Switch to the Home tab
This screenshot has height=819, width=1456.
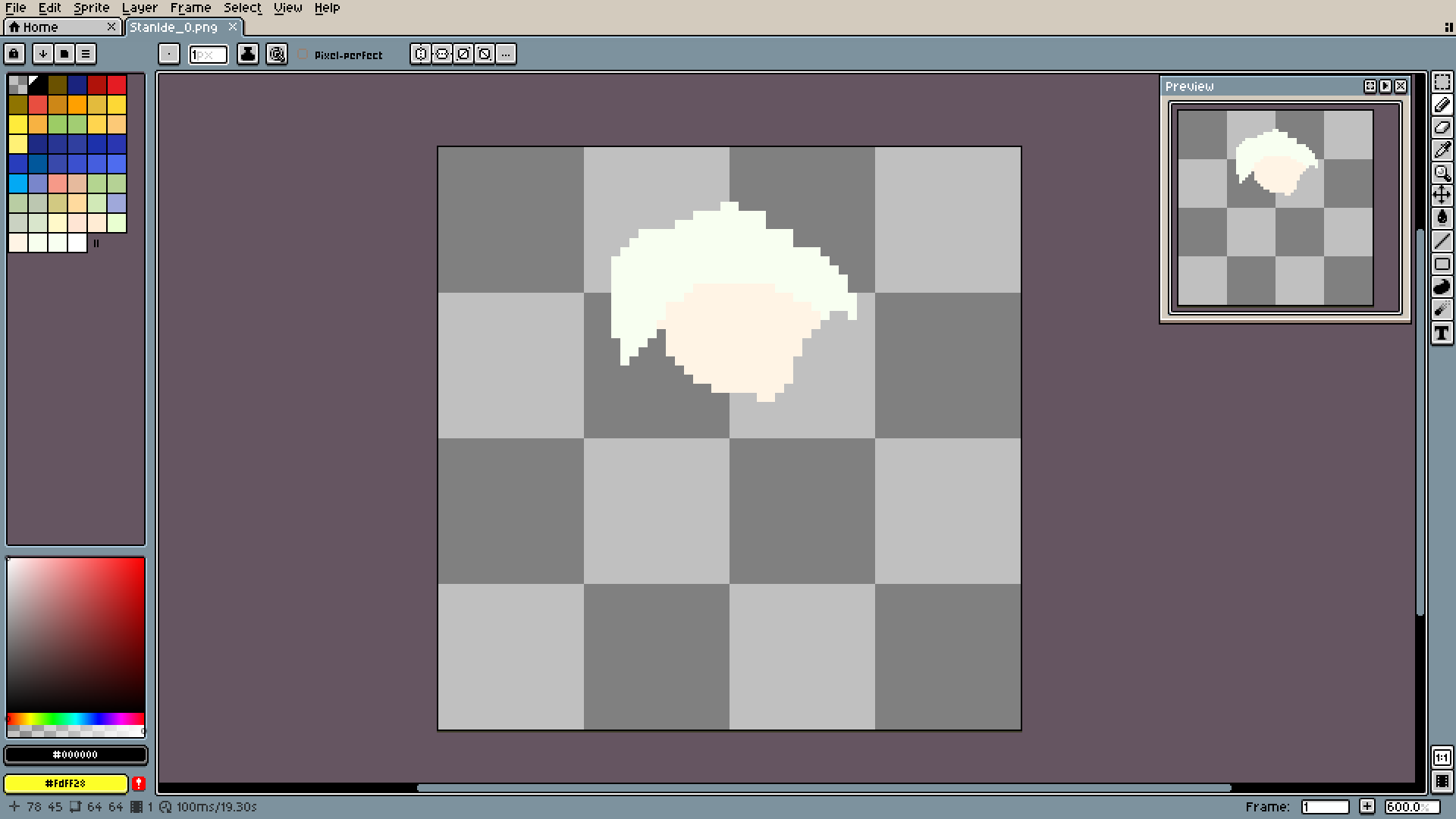42,27
